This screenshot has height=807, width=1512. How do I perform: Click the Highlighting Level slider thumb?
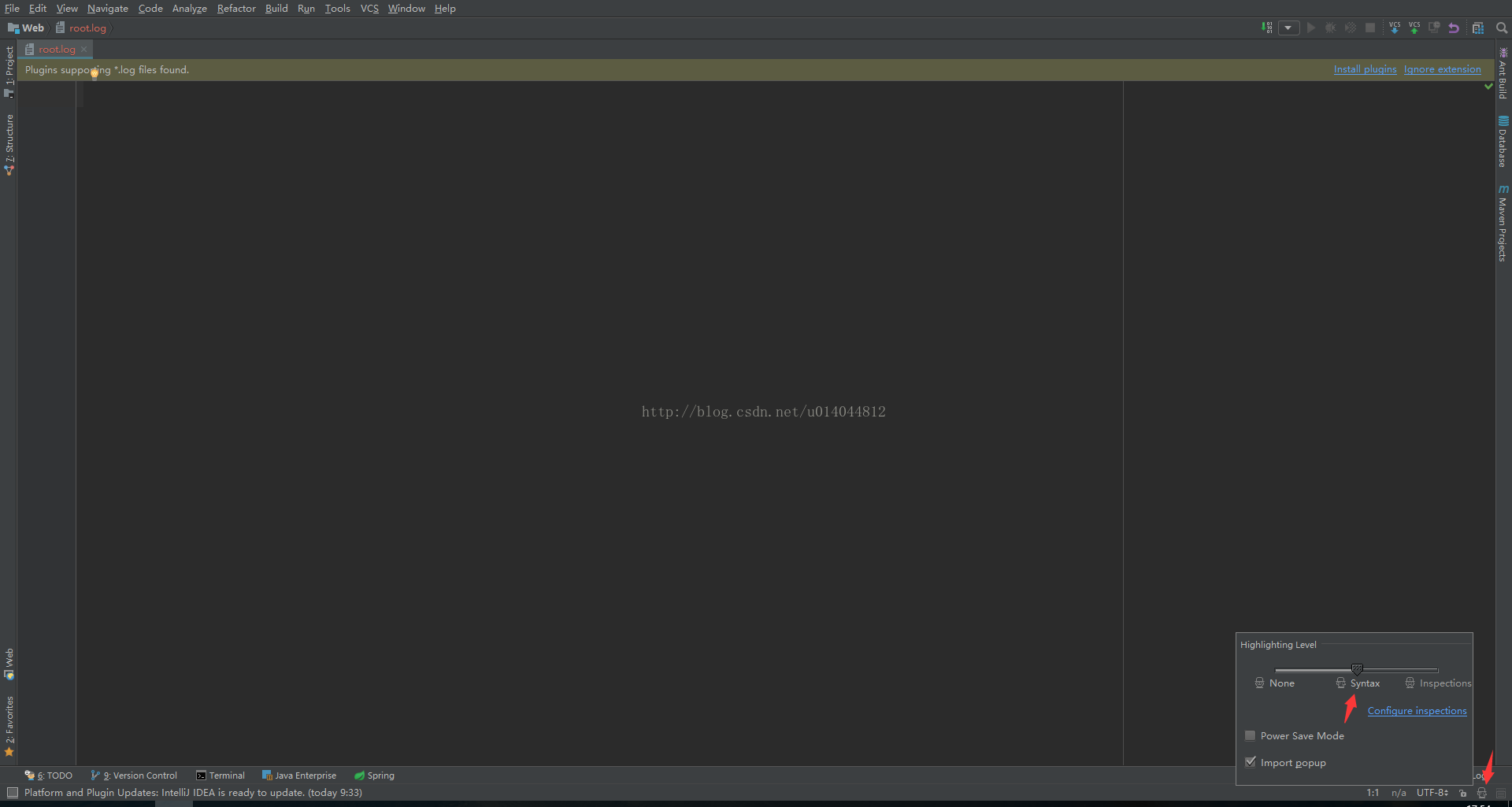click(1357, 670)
